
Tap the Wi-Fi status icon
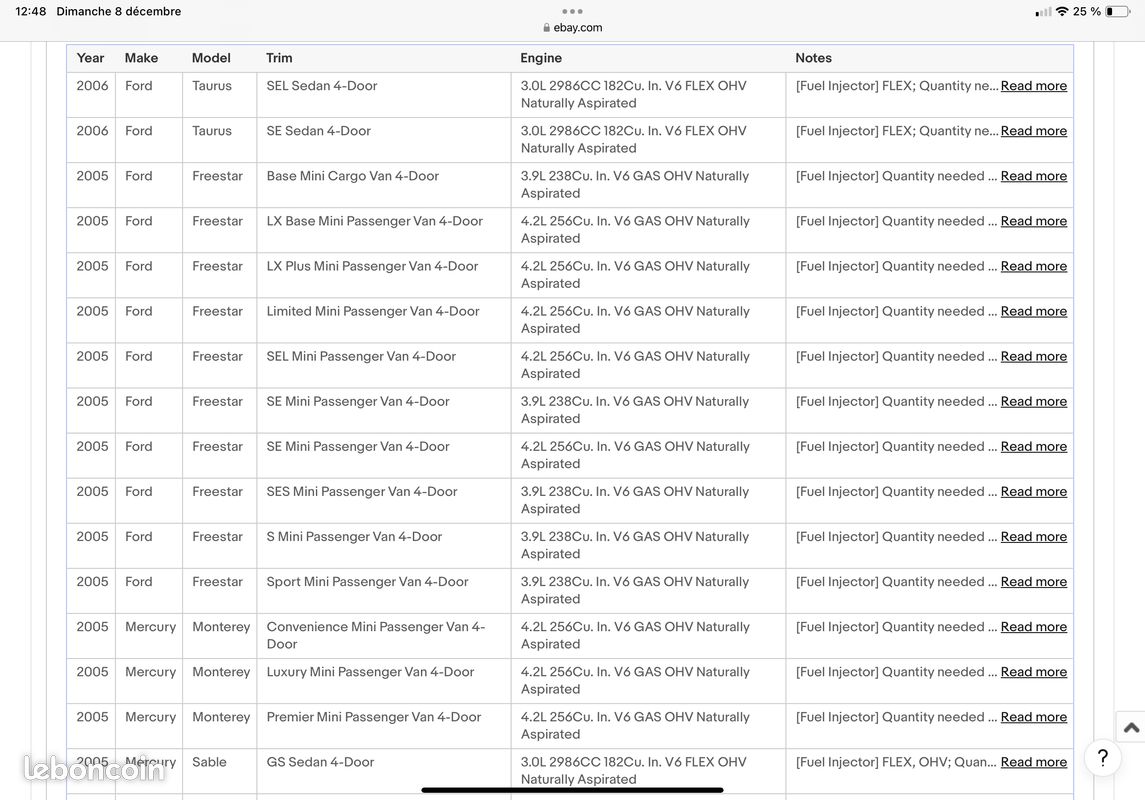click(x=1062, y=11)
